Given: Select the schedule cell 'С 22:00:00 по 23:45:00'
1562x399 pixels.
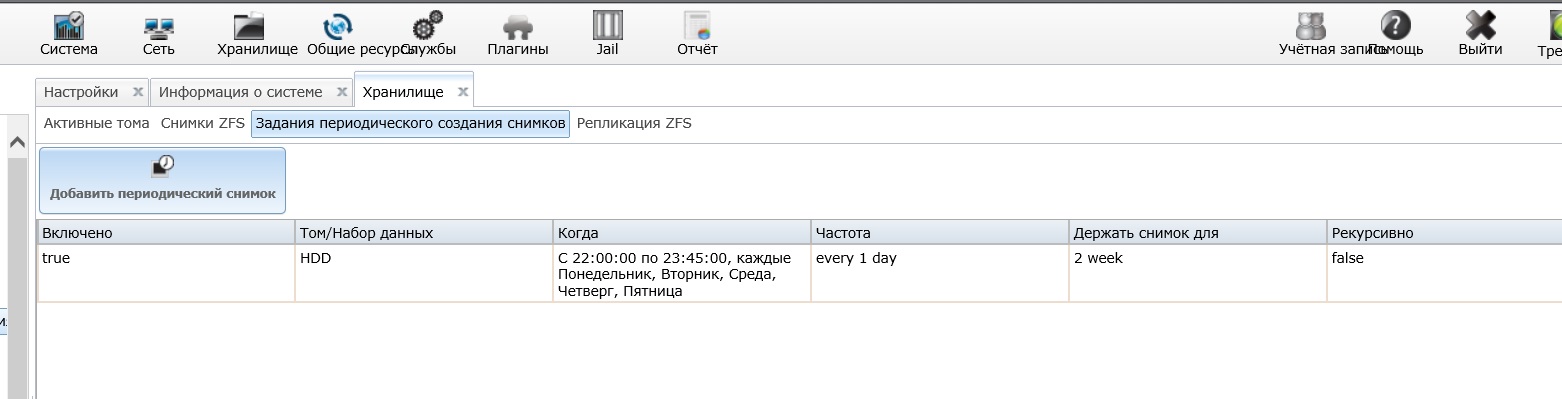Looking at the screenshot, I should [682, 273].
